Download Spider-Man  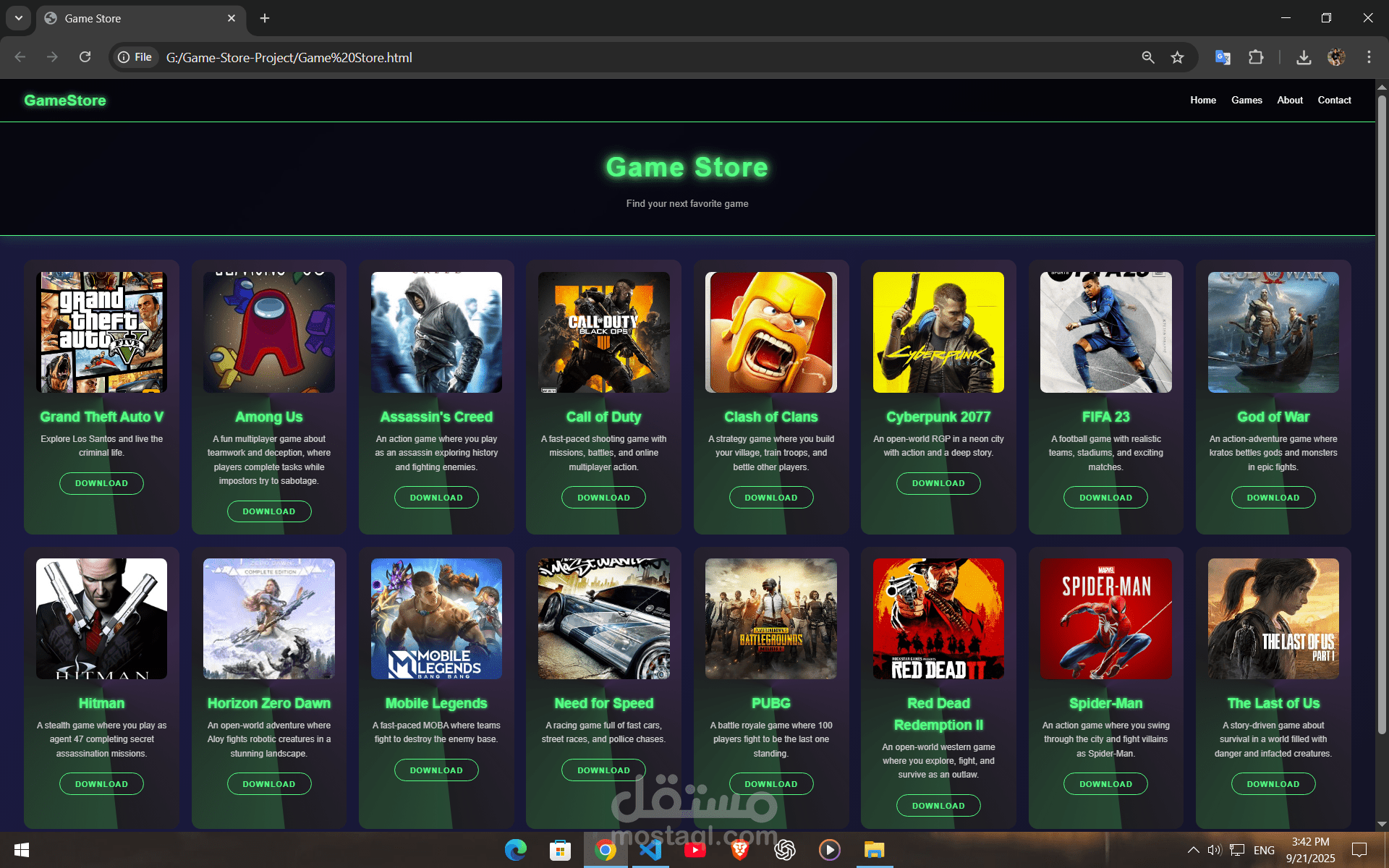pyautogui.click(x=1105, y=784)
